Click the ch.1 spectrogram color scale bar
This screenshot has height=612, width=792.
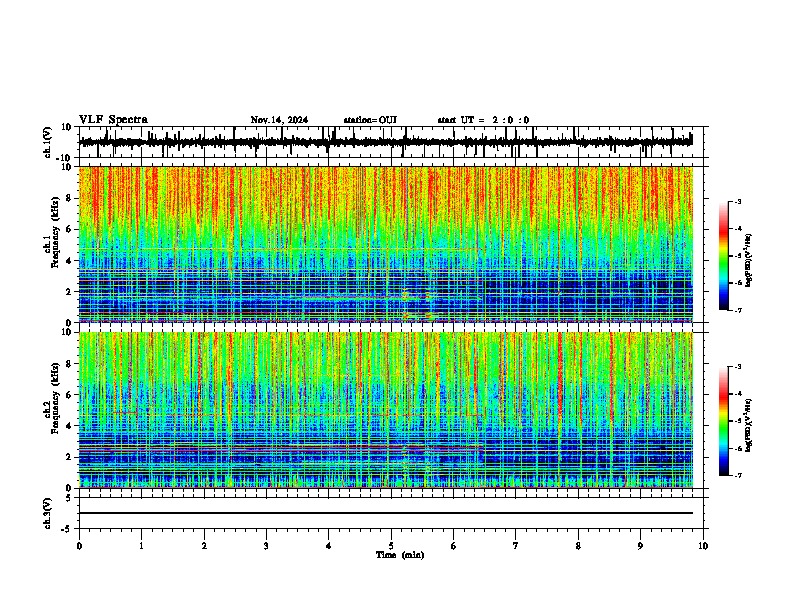point(724,256)
